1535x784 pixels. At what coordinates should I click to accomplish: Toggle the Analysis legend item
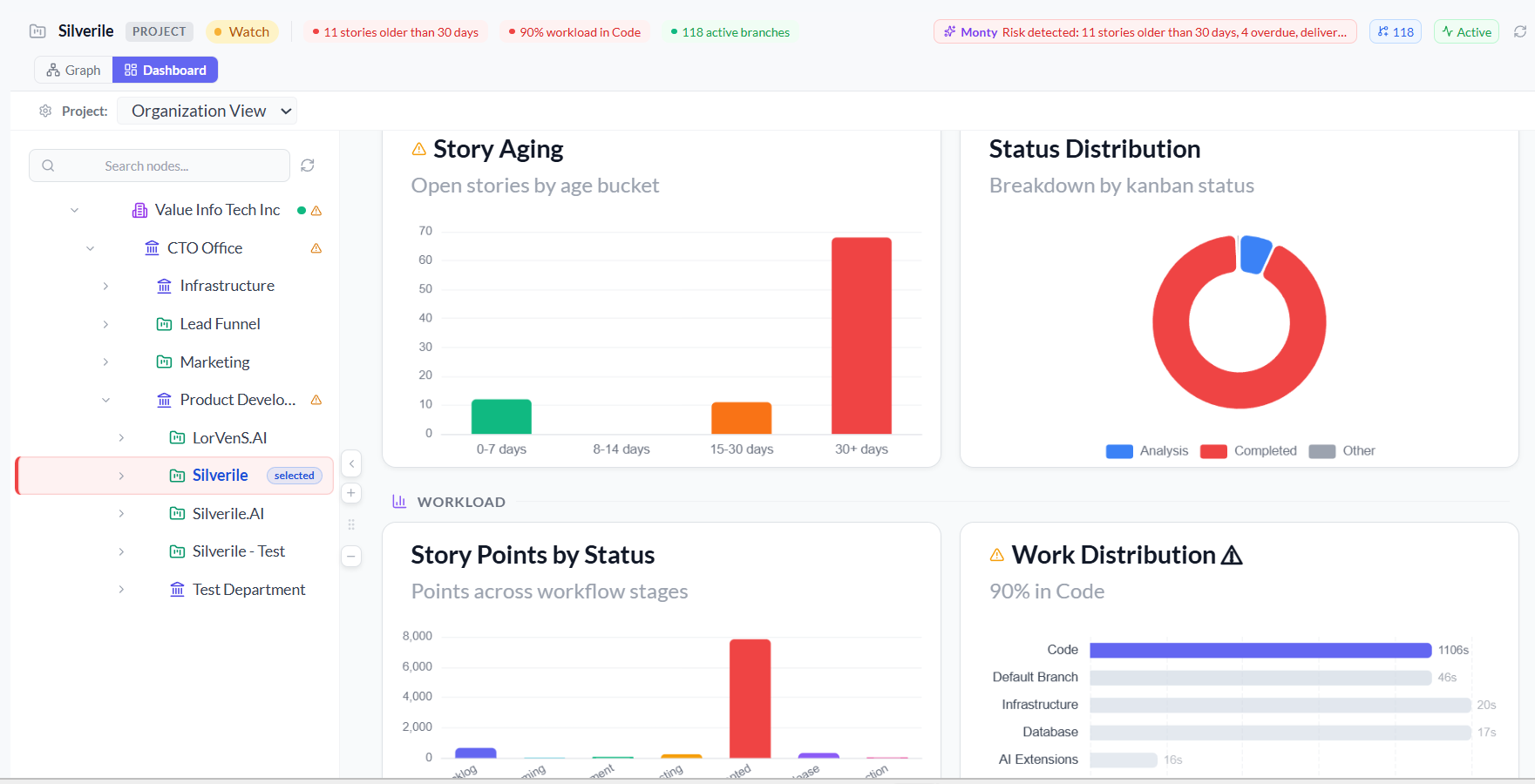point(1147,450)
